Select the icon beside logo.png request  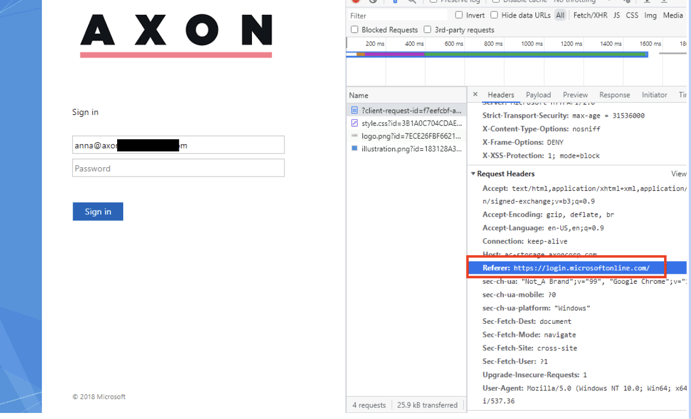pos(354,136)
